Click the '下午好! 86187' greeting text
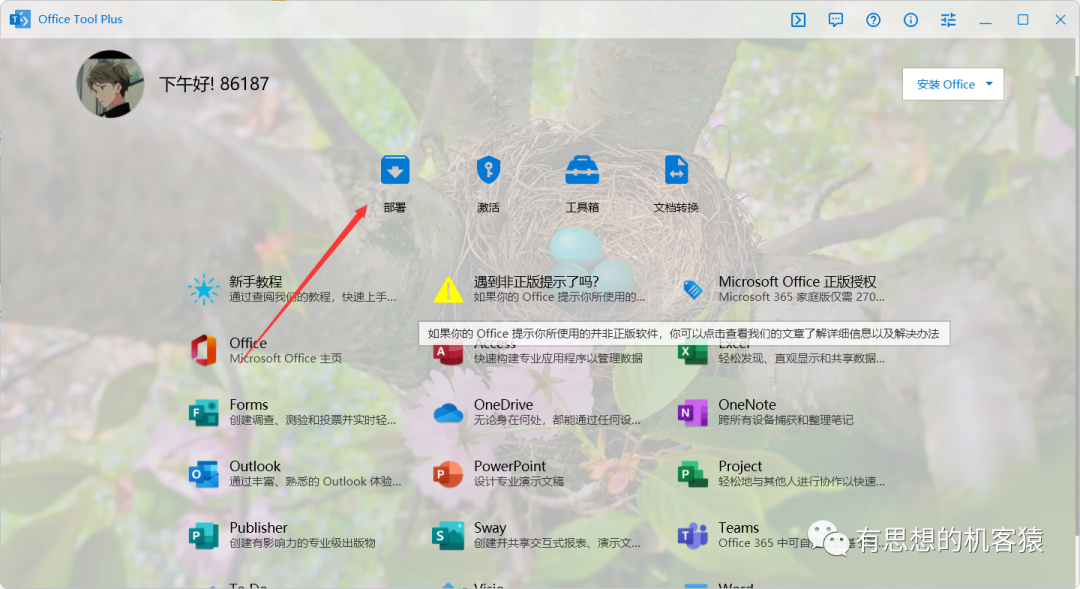Image resolution: width=1080 pixels, height=589 pixels. (x=214, y=84)
